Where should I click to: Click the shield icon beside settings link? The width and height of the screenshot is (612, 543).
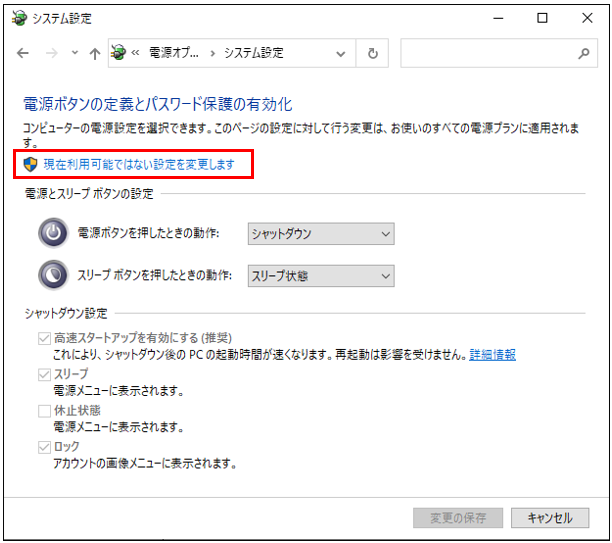tap(31, 163)
